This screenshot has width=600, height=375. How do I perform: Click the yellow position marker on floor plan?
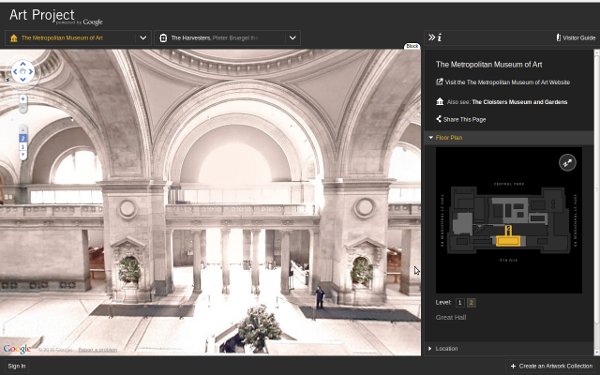point(508,230)
